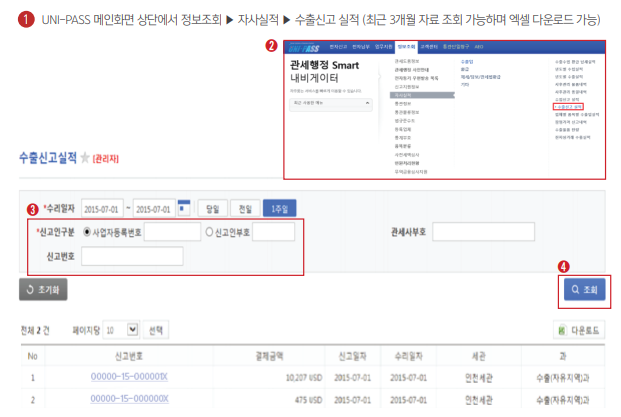This screenshot has height=417, width=621.
Task: Click the calendar icon beside the date range
Action: pos(183,209)
